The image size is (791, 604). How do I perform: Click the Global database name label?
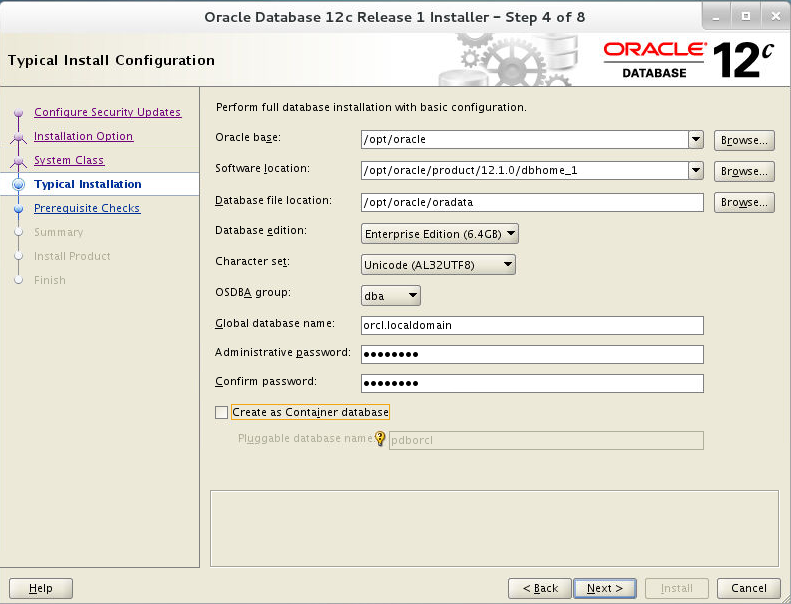(x=275, y=323)
